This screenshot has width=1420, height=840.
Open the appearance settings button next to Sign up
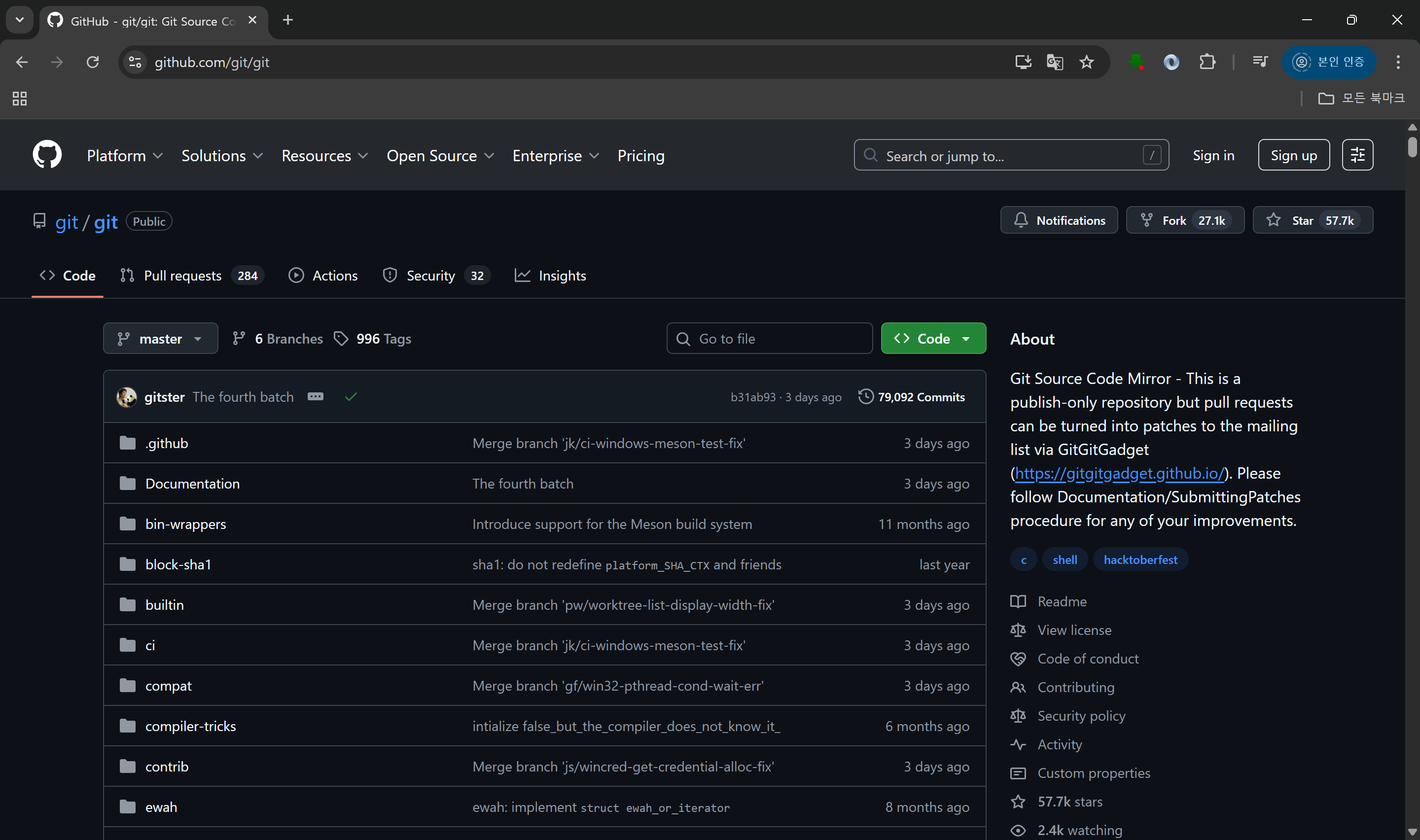(x=1357, y=154)
